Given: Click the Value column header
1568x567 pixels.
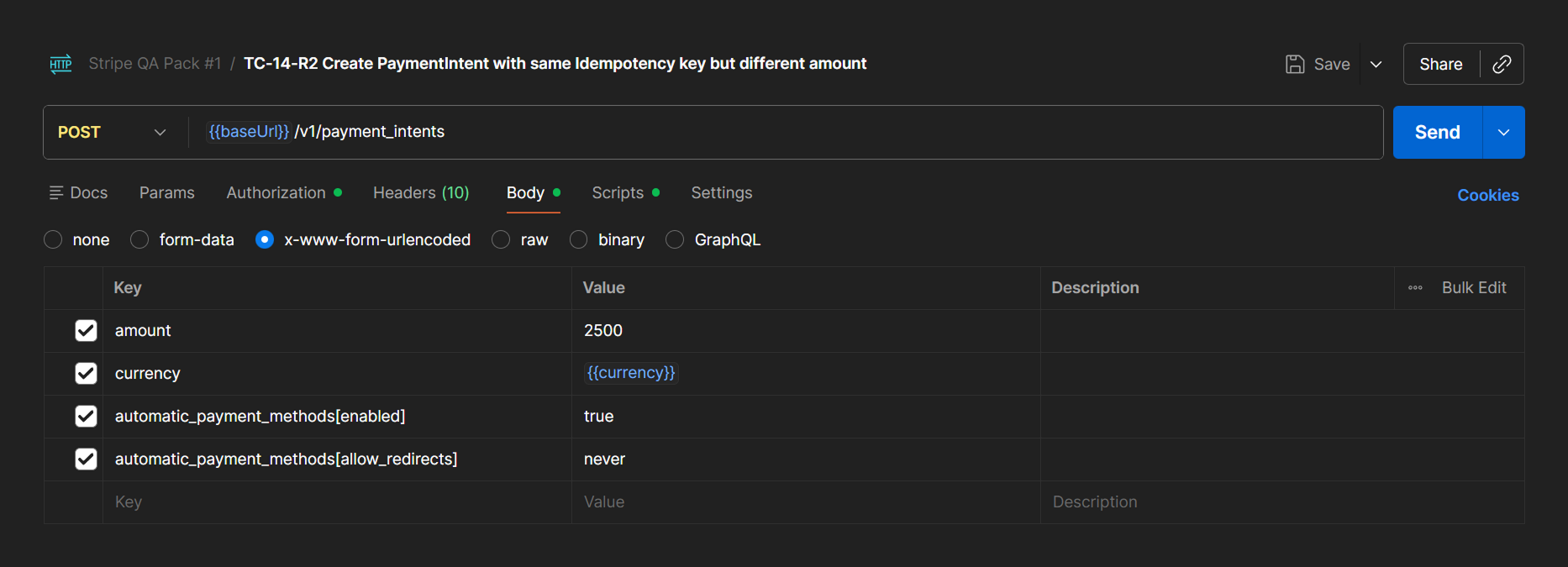Looking at the screenshot, I should click(604, 287).
